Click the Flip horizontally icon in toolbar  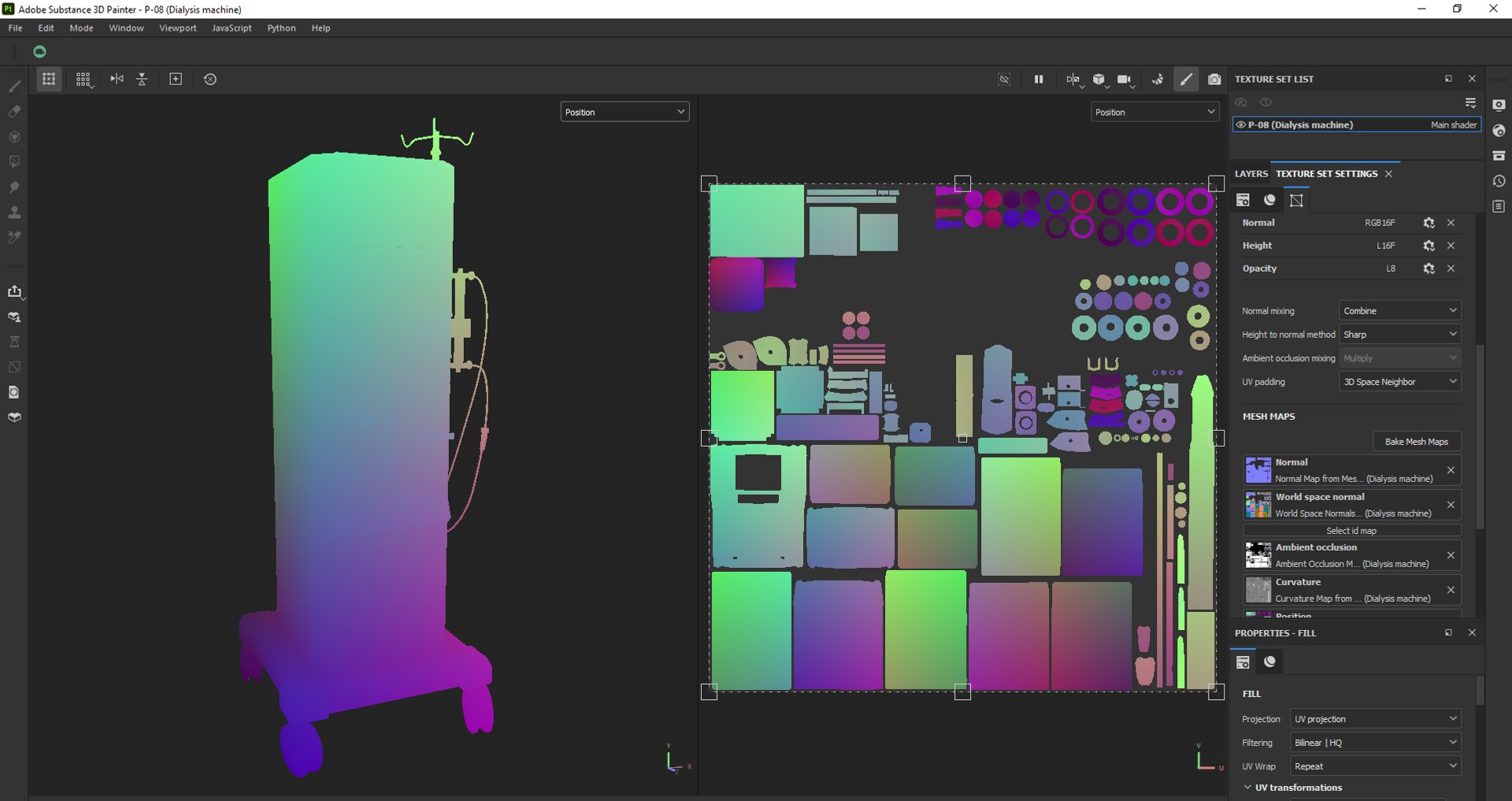click(117, 79)
